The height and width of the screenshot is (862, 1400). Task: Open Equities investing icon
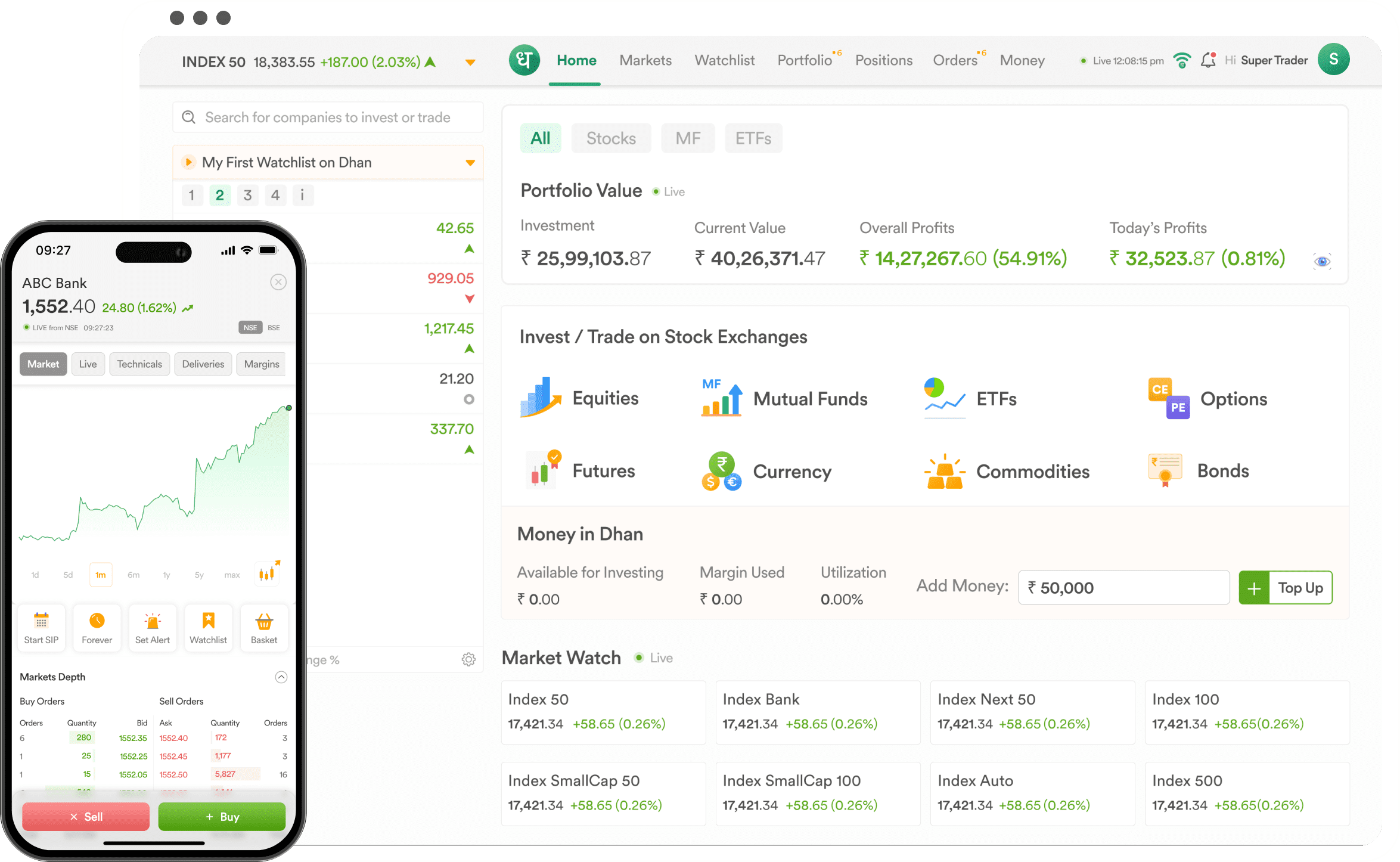540,397
